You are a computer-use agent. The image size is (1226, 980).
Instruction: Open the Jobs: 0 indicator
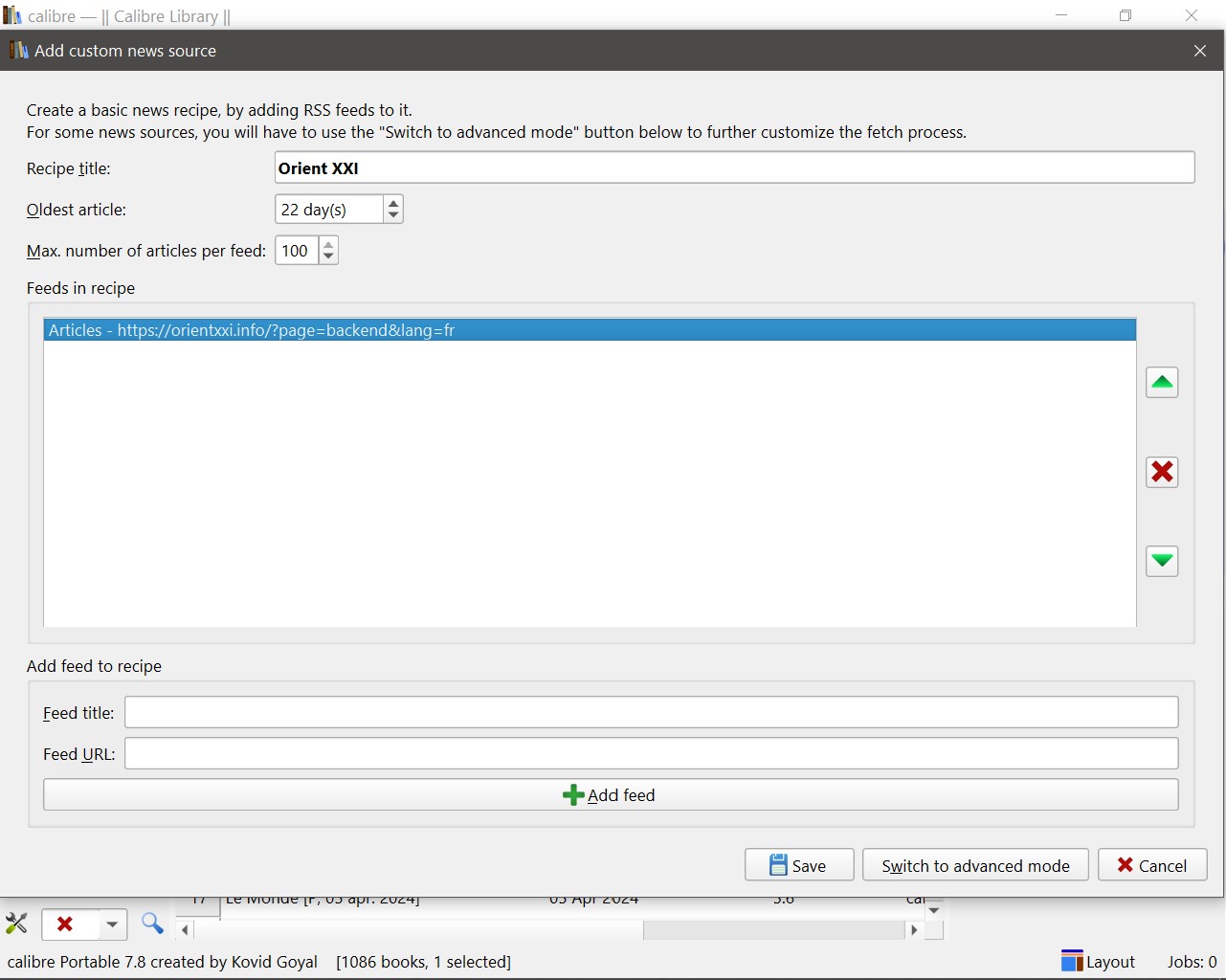click(1192, 962)
